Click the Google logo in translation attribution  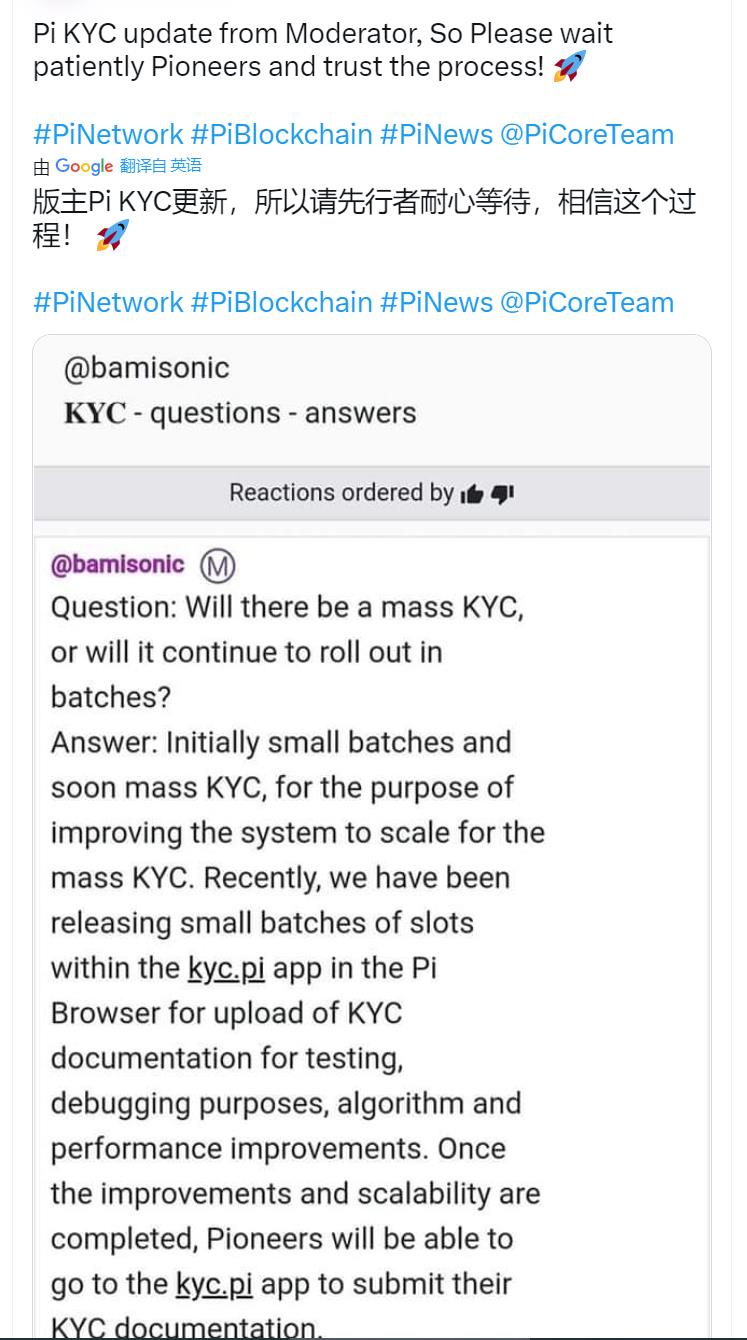[x=84, y=166]
